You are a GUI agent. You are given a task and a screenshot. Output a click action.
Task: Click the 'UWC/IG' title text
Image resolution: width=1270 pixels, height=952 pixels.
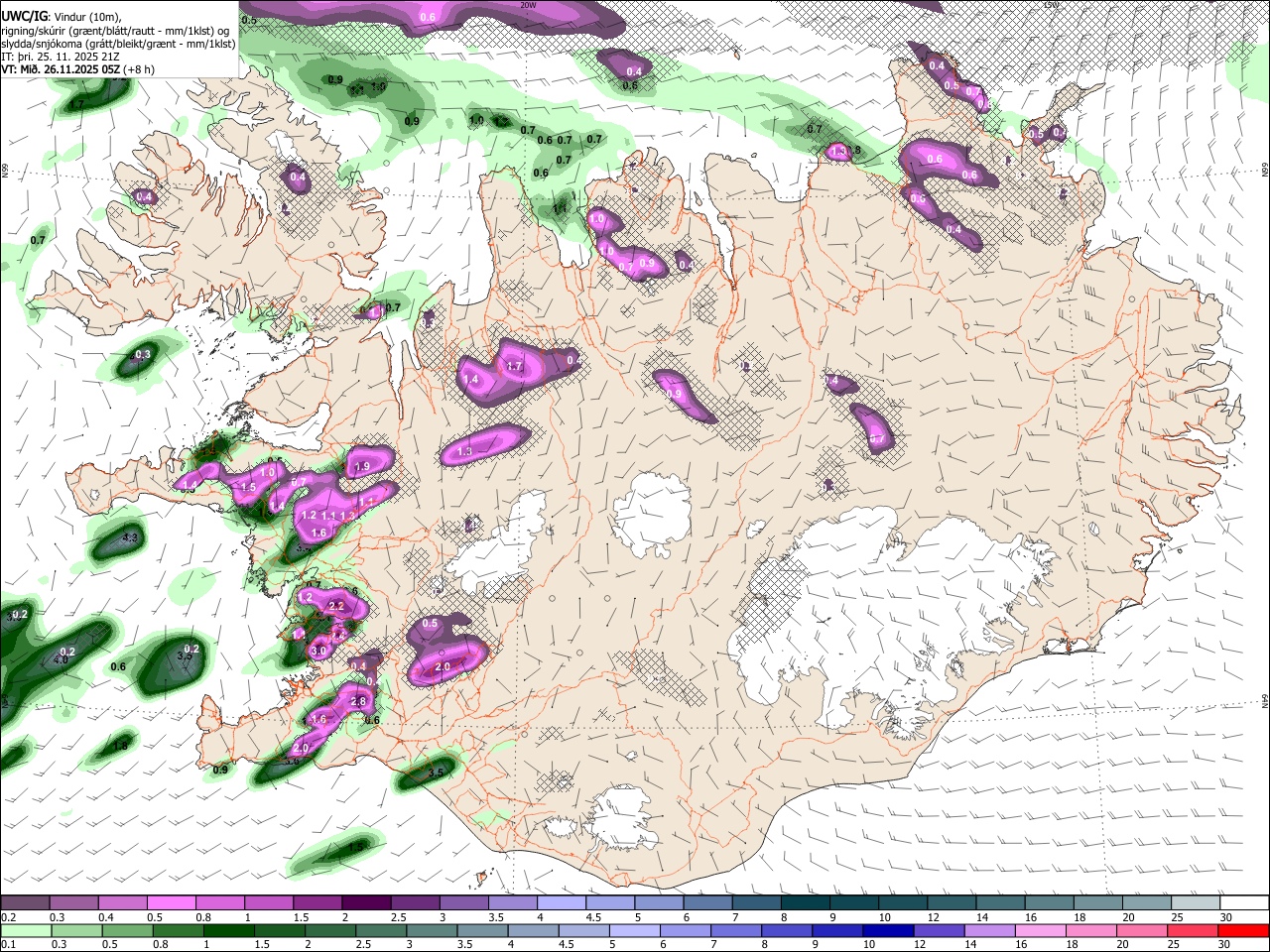click(x=25, y=16)
